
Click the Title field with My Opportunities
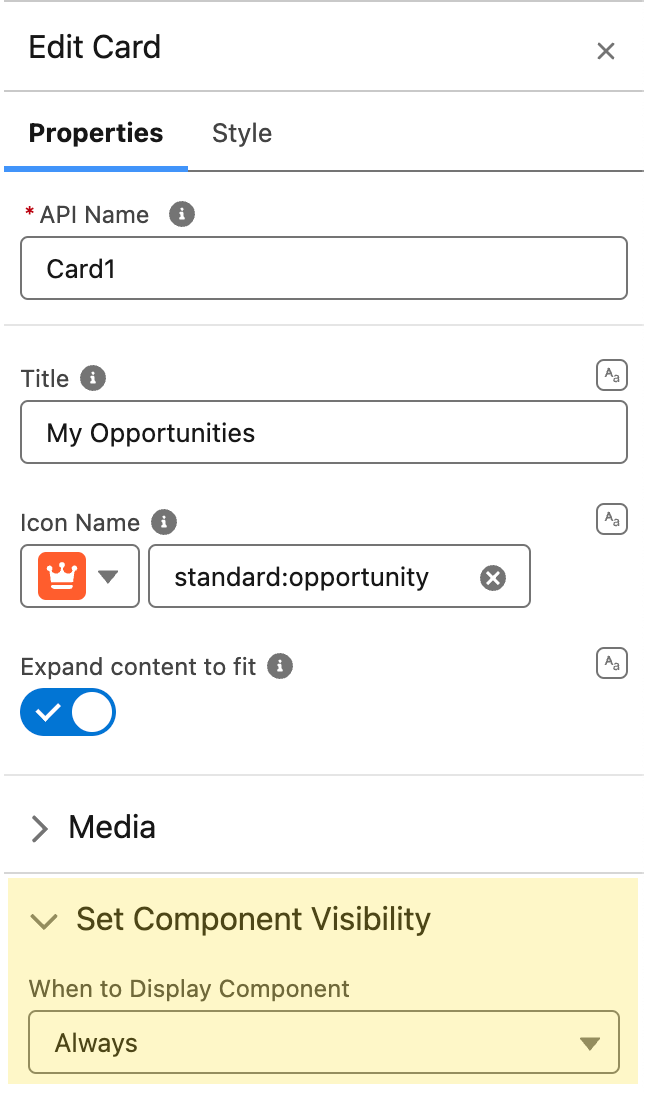[324, 432]
